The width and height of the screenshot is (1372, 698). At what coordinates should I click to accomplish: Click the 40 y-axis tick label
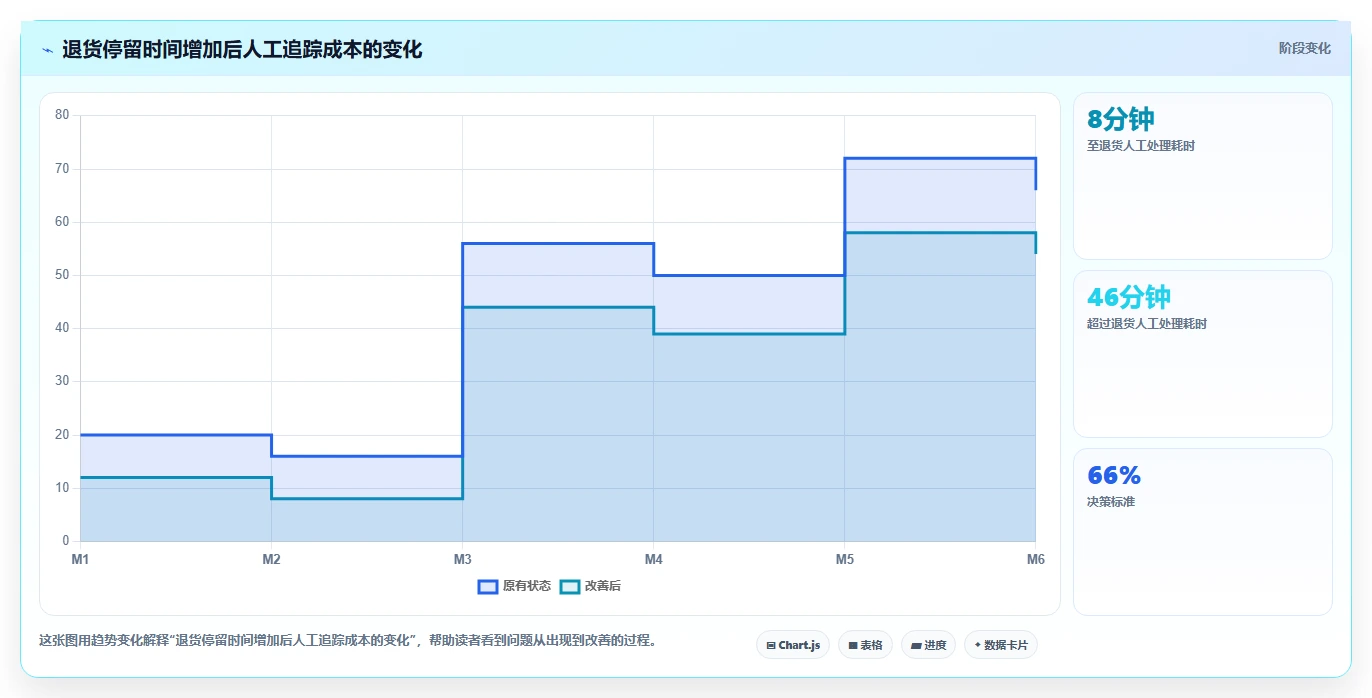(x=62, y=328)
